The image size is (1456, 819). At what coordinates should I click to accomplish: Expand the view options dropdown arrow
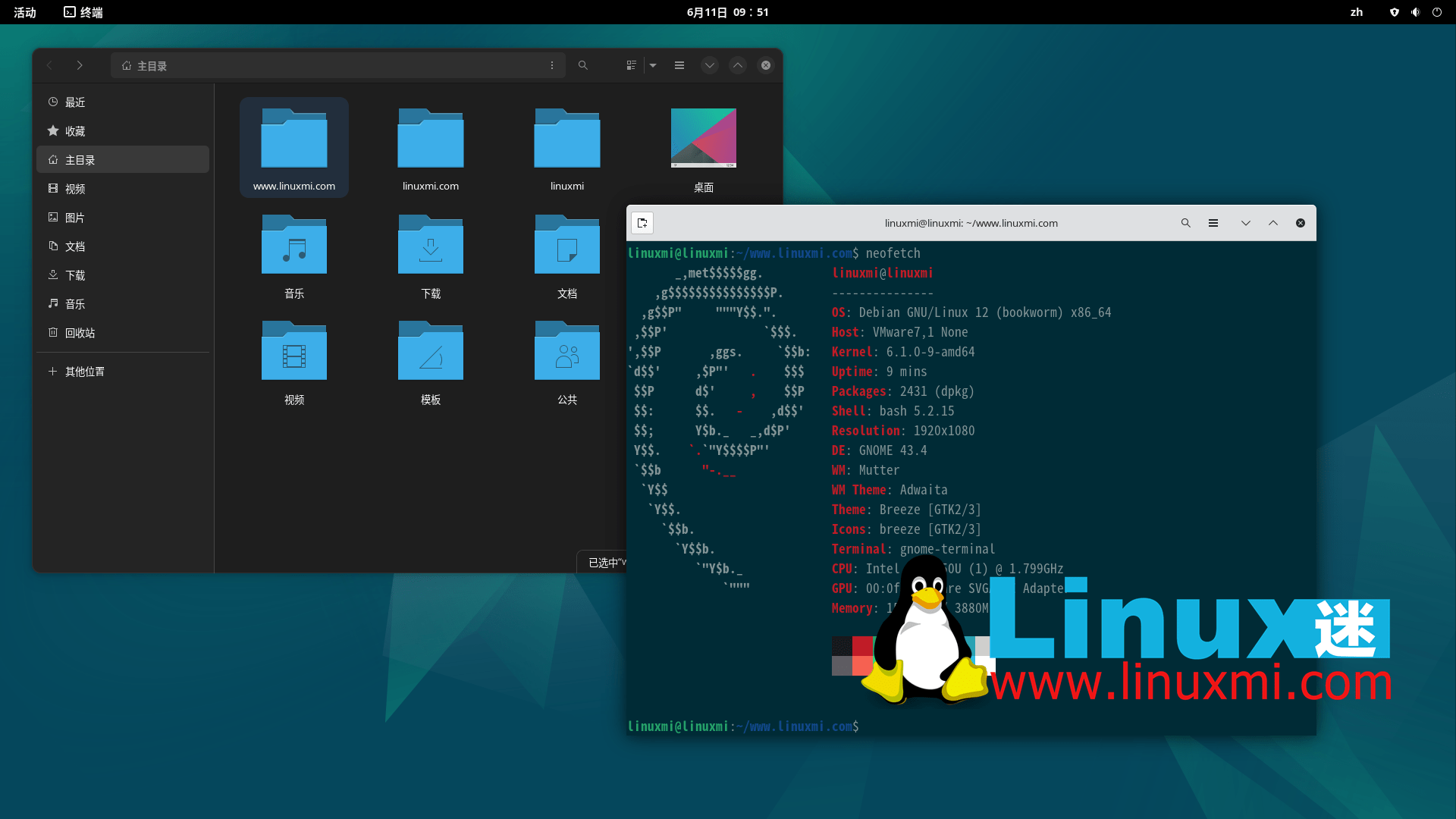click(x=653, y=65)
